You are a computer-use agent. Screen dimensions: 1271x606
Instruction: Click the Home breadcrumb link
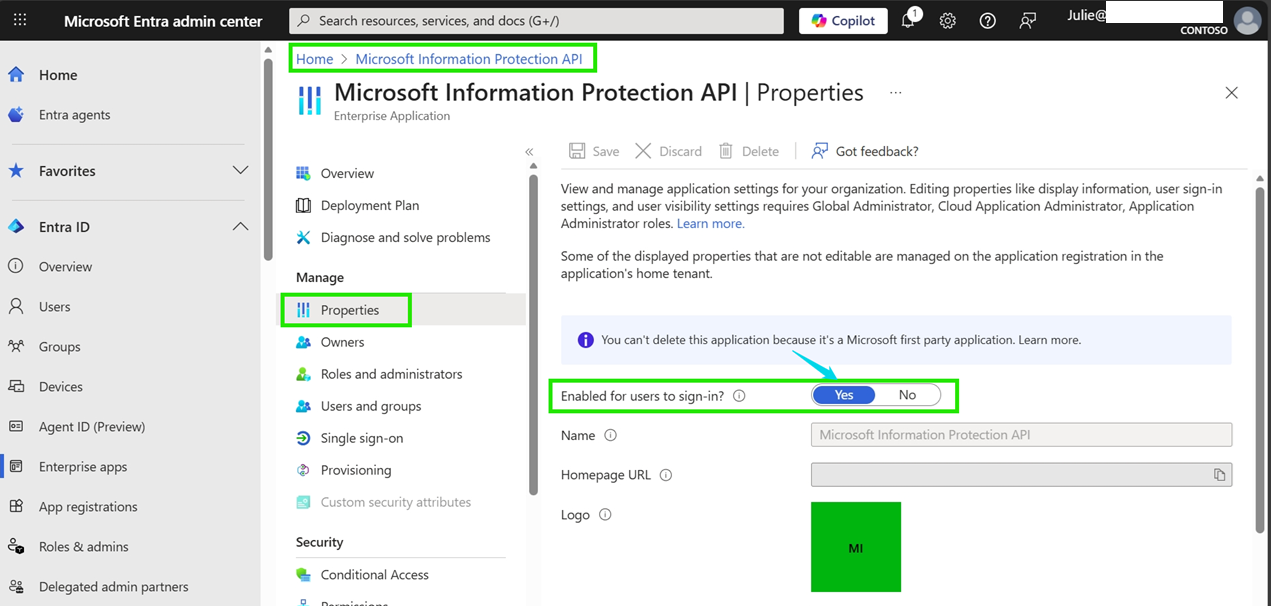click(x=314, y=59)
